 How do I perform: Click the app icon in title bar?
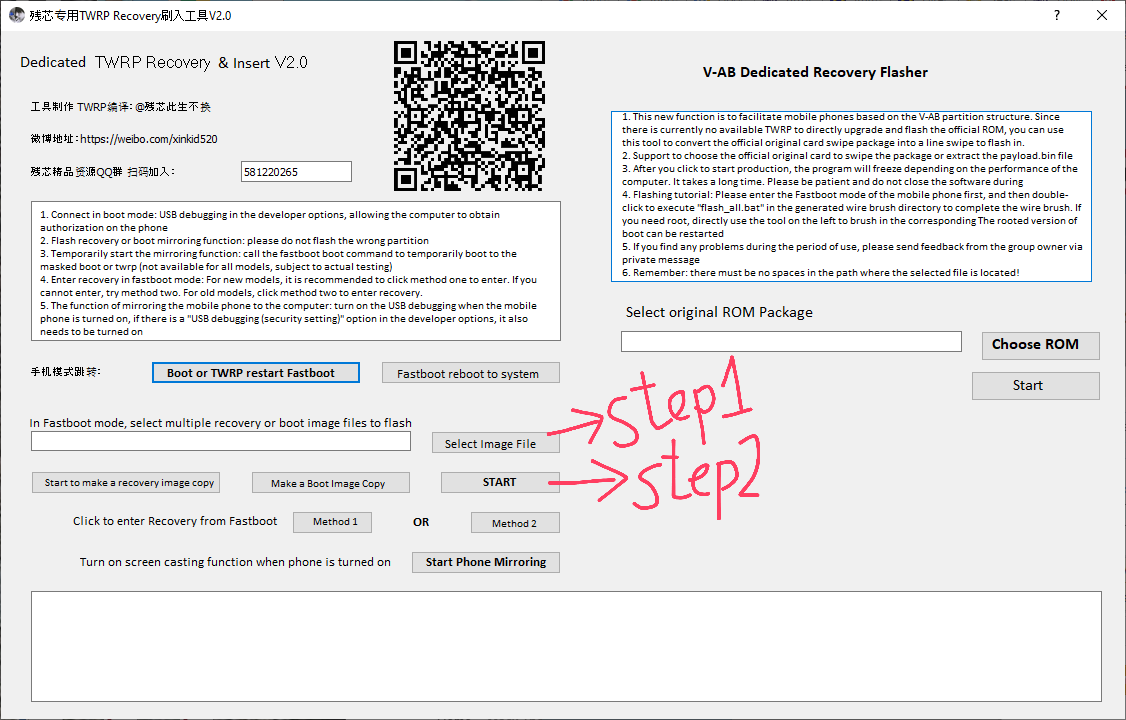pyautogui.click(x=17, y=16)
